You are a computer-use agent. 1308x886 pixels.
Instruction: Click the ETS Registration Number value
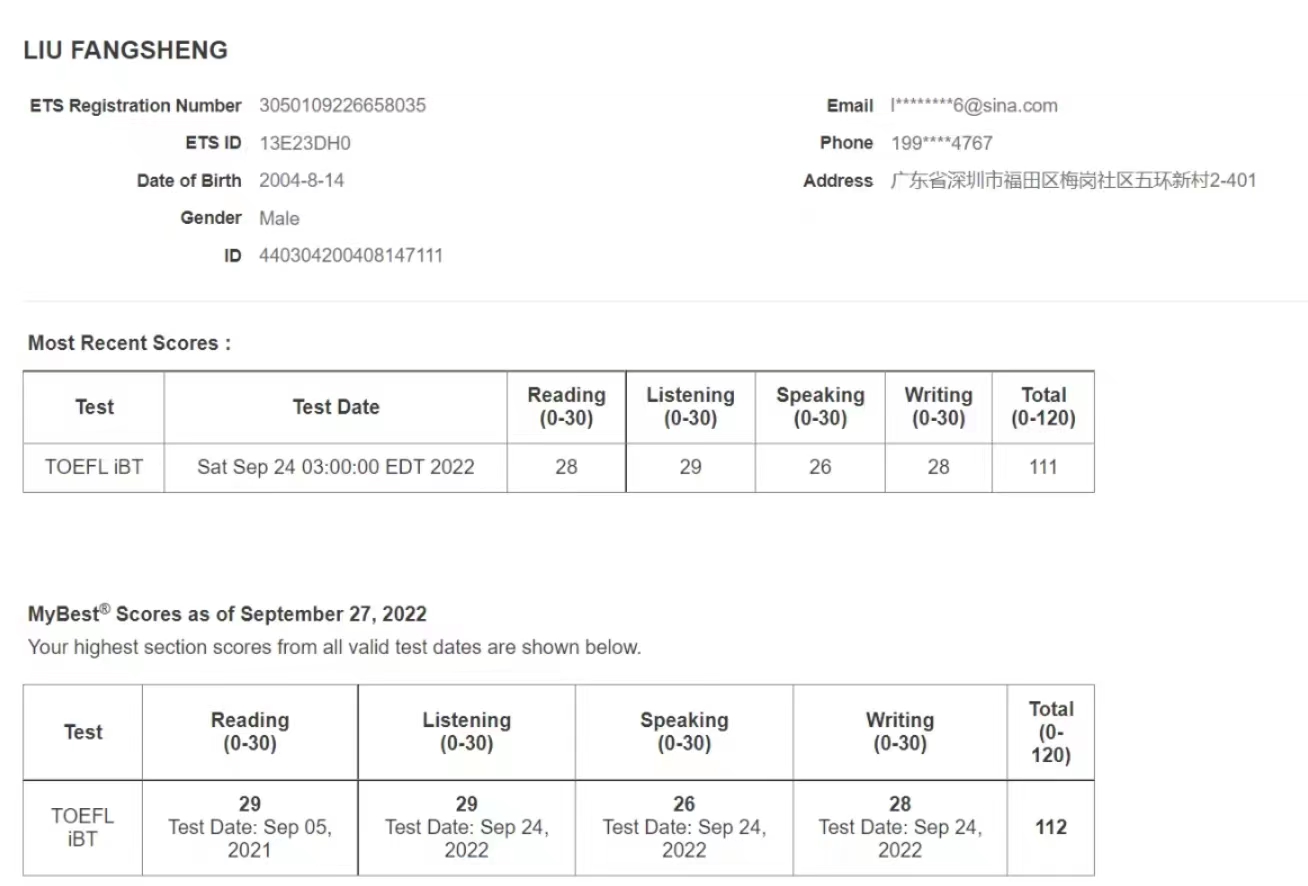[342, 106]
